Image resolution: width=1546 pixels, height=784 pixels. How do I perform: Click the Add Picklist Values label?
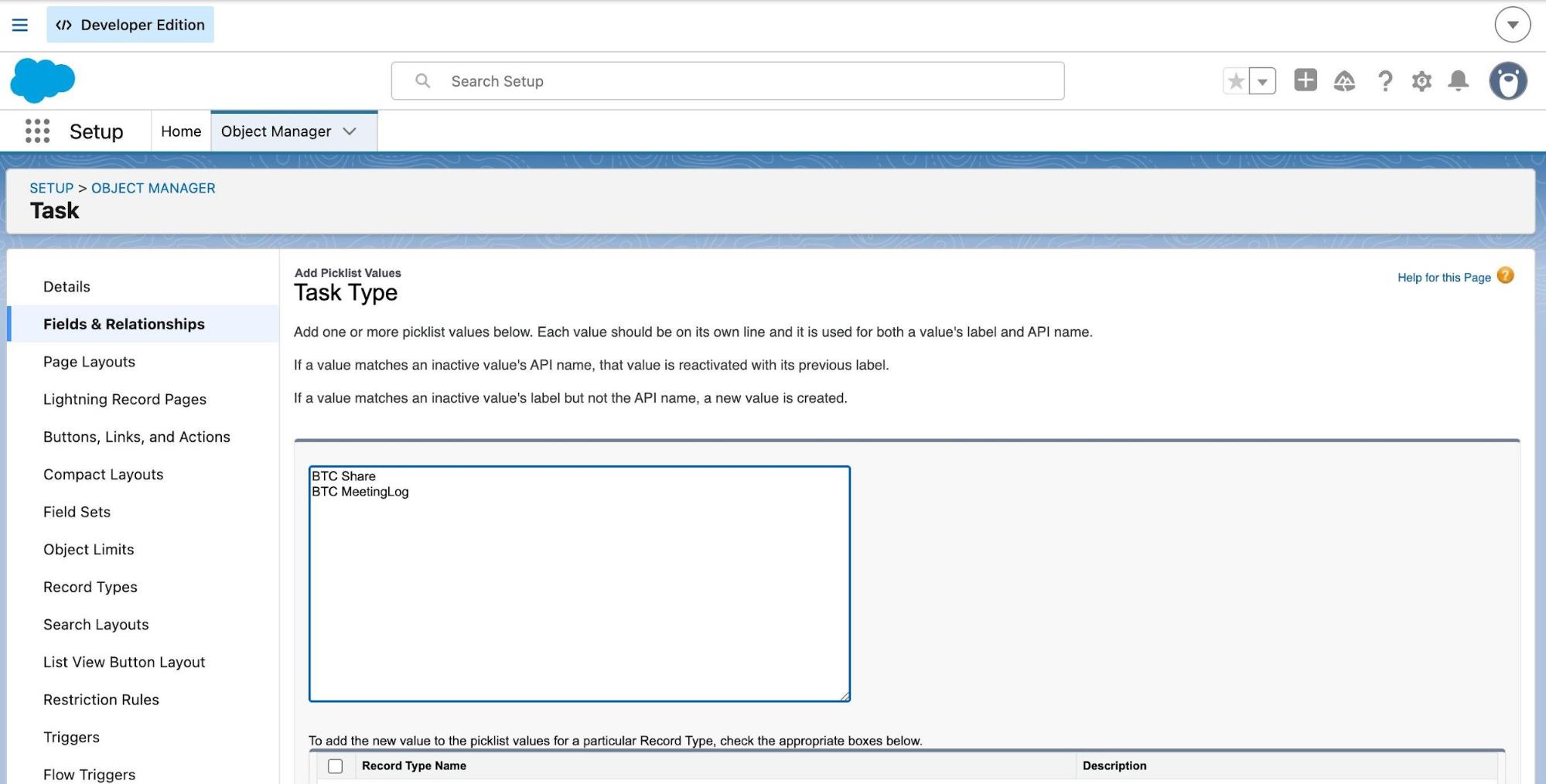coord(348,273)
